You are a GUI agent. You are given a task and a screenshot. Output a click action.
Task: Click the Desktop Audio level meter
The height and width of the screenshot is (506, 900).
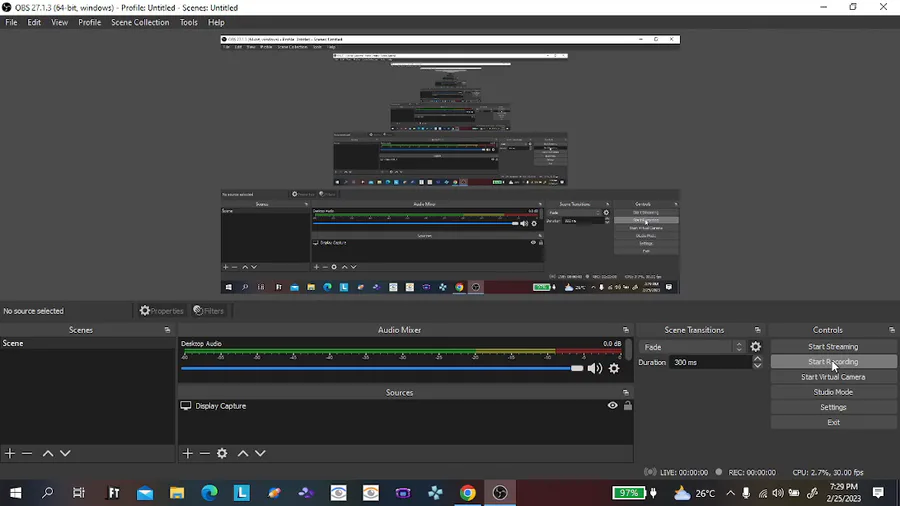(x=402, y=351)
